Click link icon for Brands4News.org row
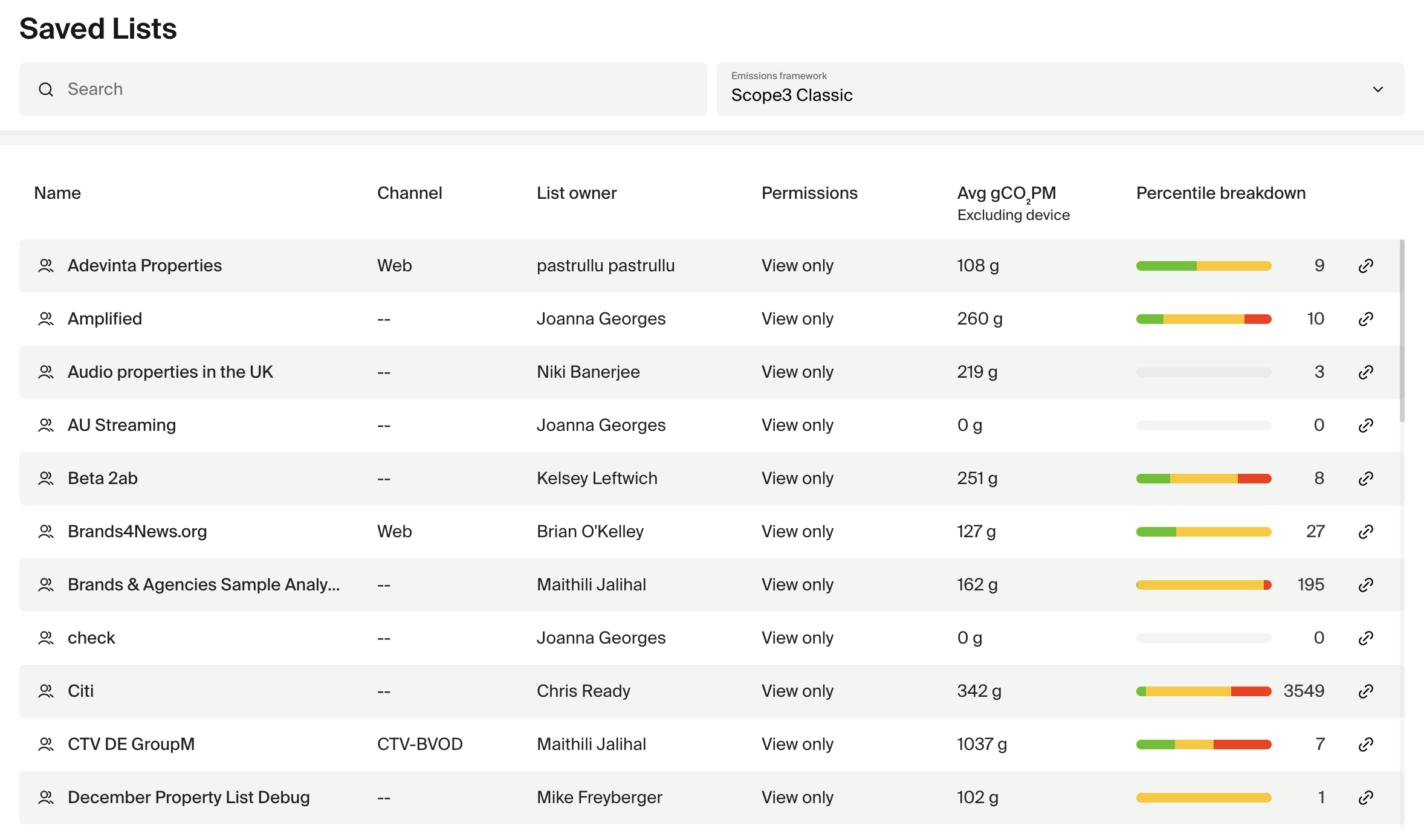The width and height of the screenshot is (1424, 840). coord(1365,532)
